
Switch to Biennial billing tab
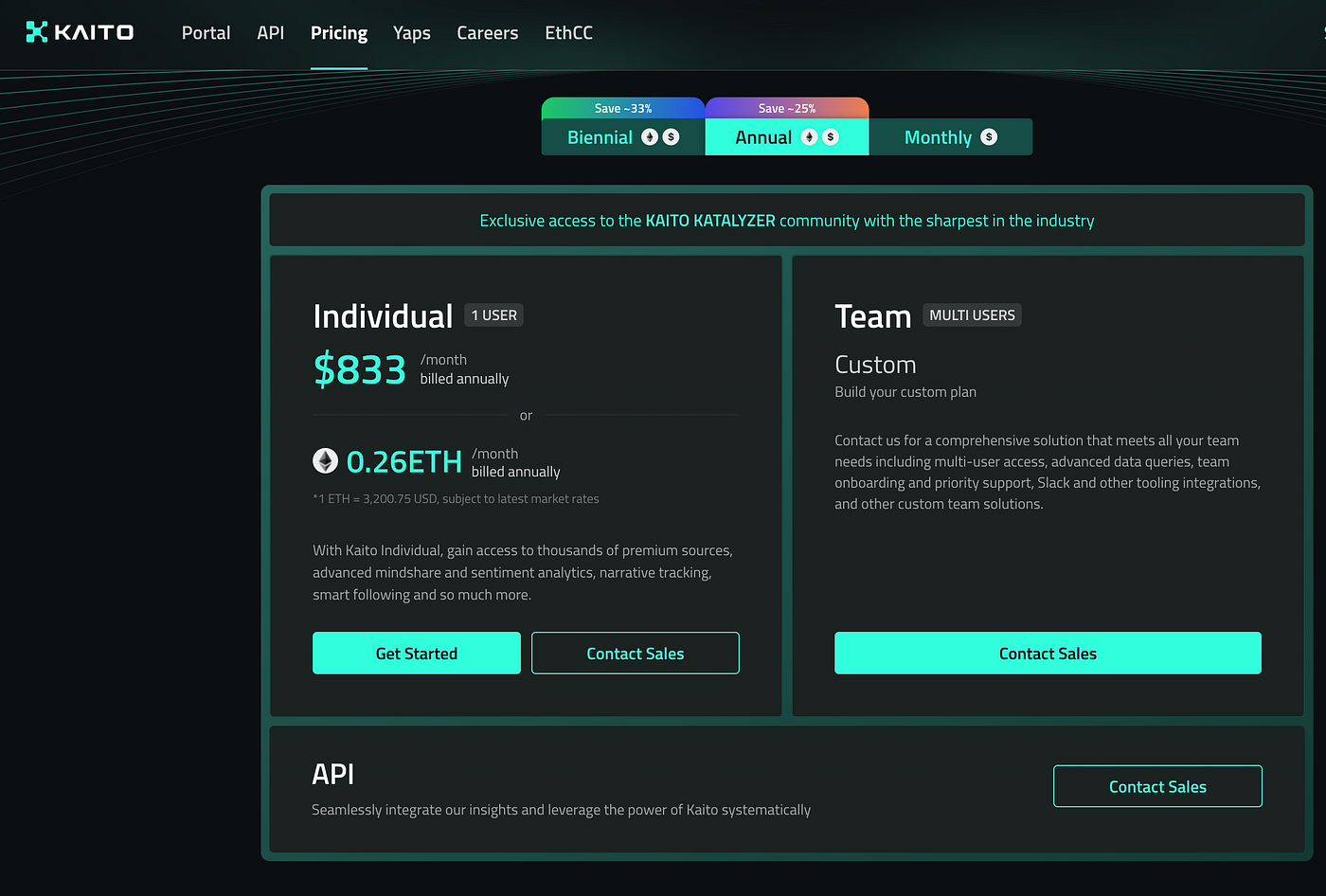coord(623,137)
